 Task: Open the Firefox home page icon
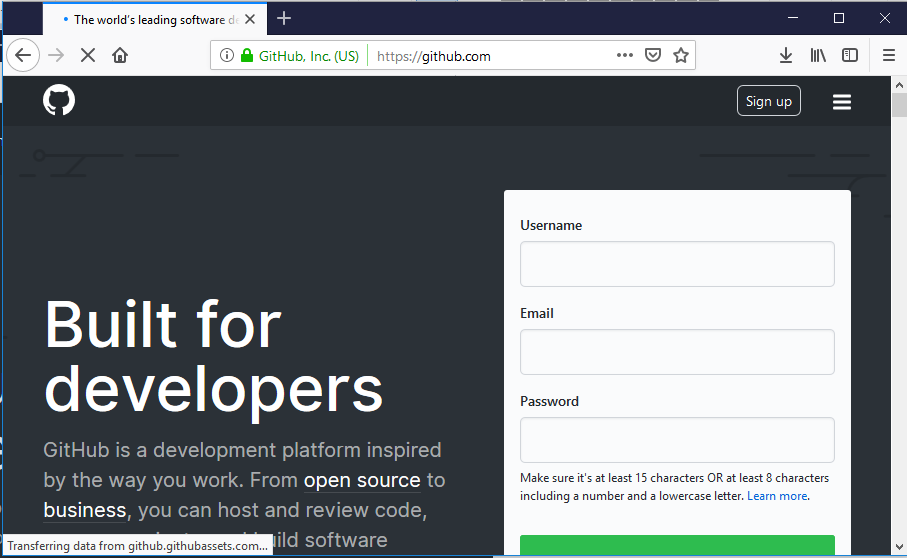[120, 56]
